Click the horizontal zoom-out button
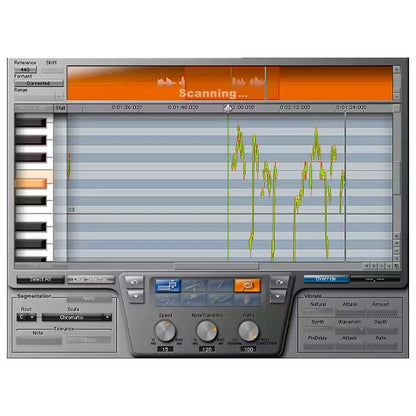 point(381,266)
